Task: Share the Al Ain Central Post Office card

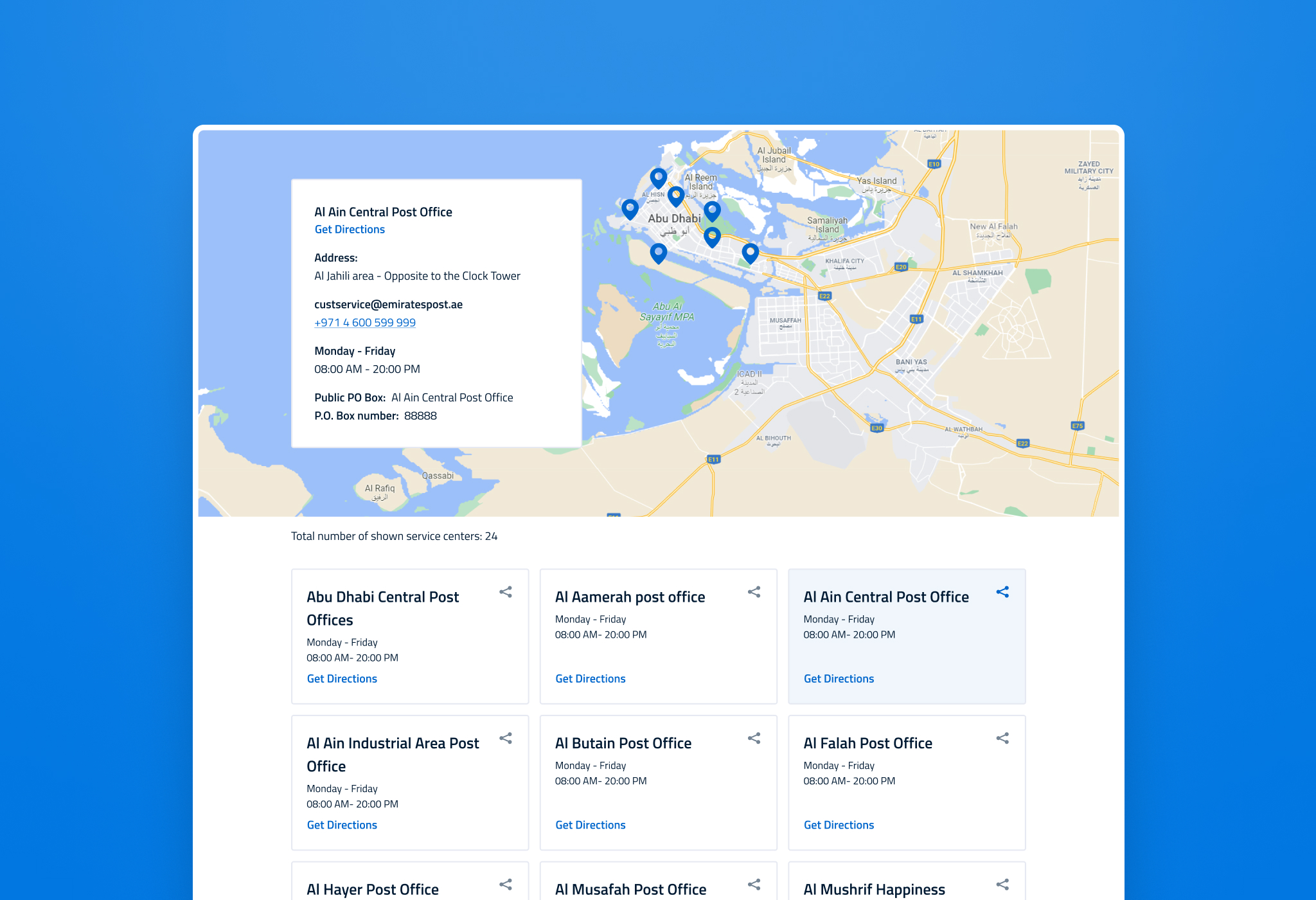Action: 1002,592
